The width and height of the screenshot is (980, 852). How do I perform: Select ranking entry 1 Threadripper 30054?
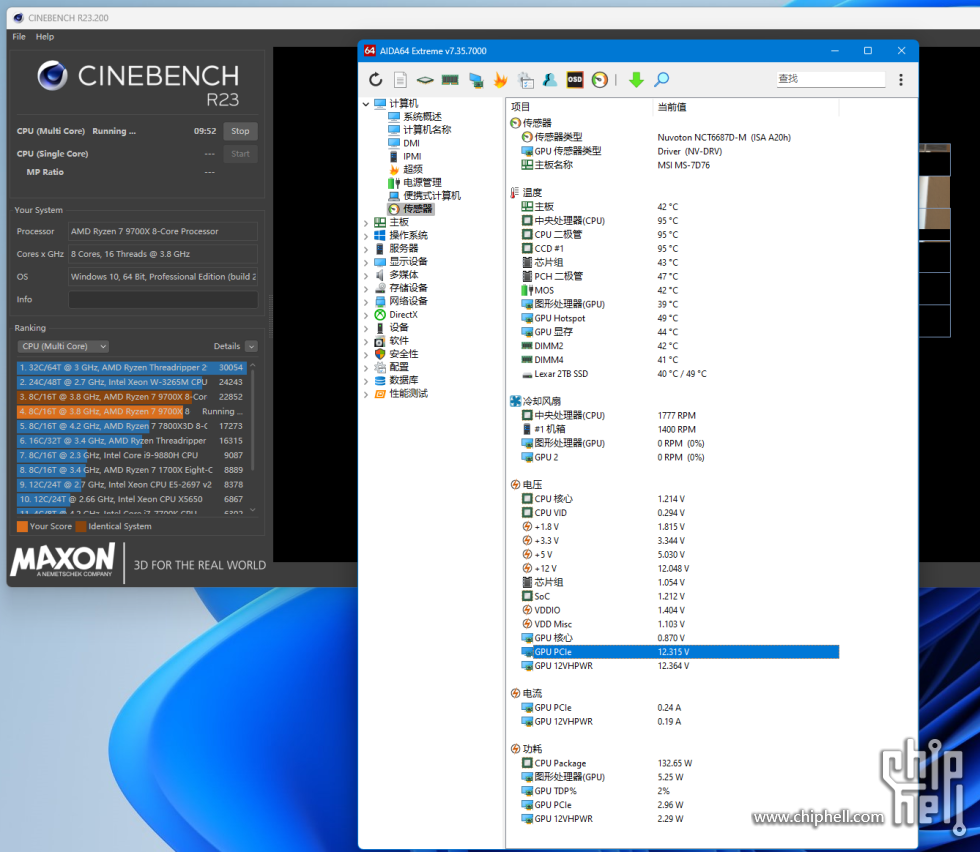click(x=131, y=368)
